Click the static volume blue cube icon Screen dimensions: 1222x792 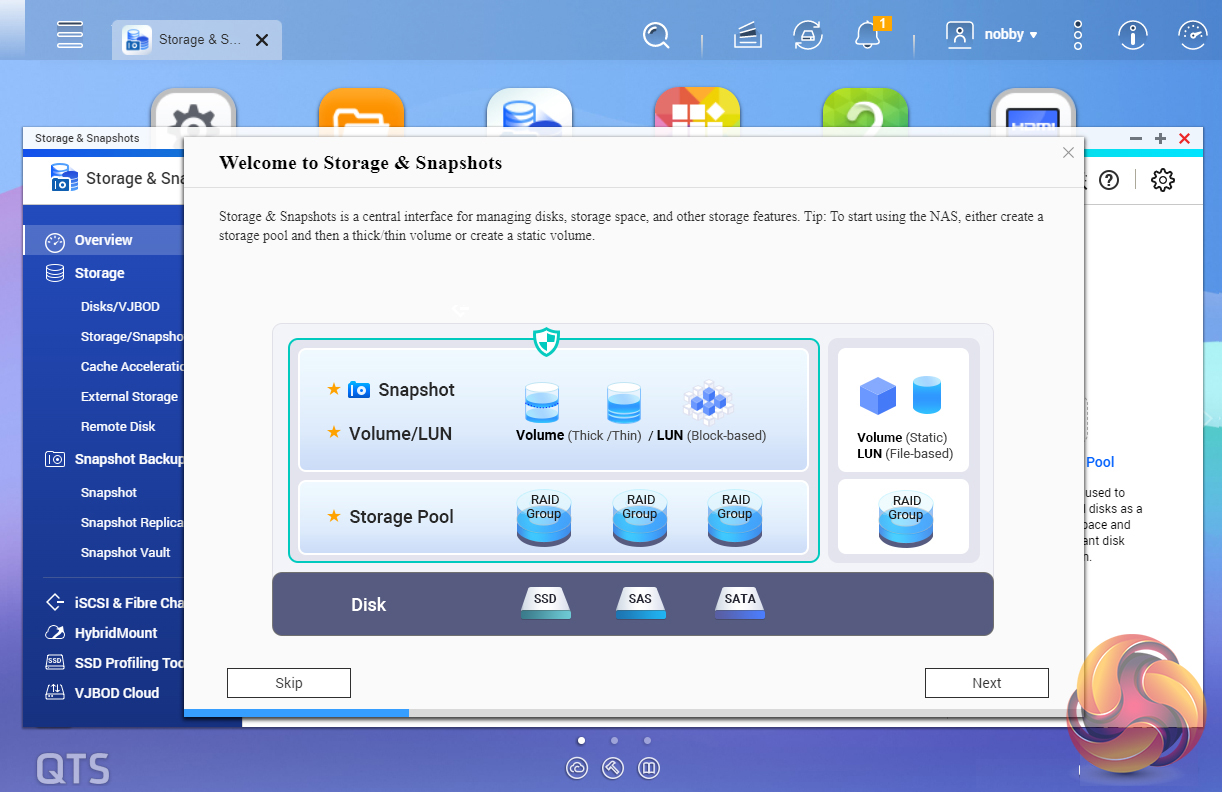(878, 396)
